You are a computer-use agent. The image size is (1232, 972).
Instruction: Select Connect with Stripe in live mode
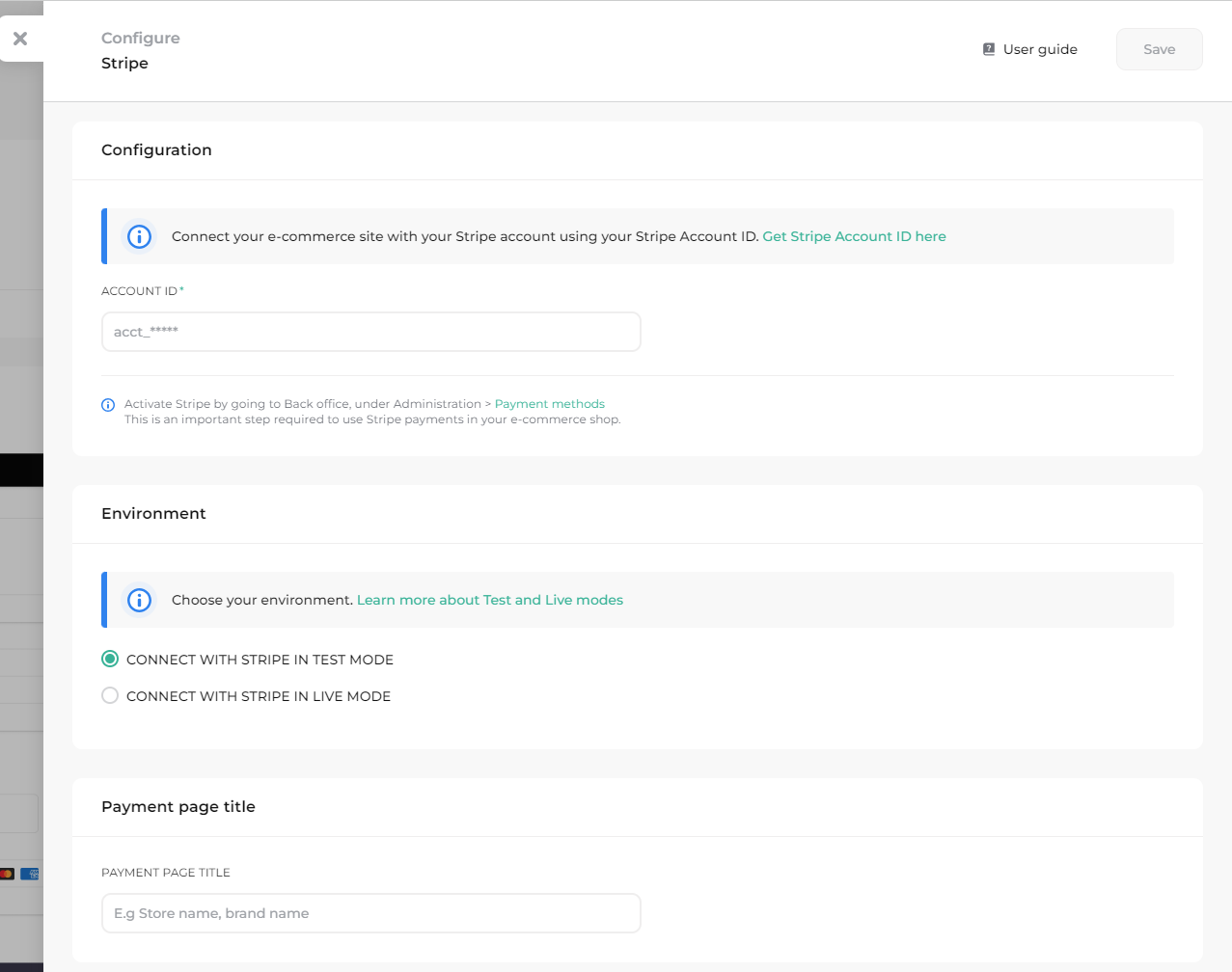tap(110, 695)
